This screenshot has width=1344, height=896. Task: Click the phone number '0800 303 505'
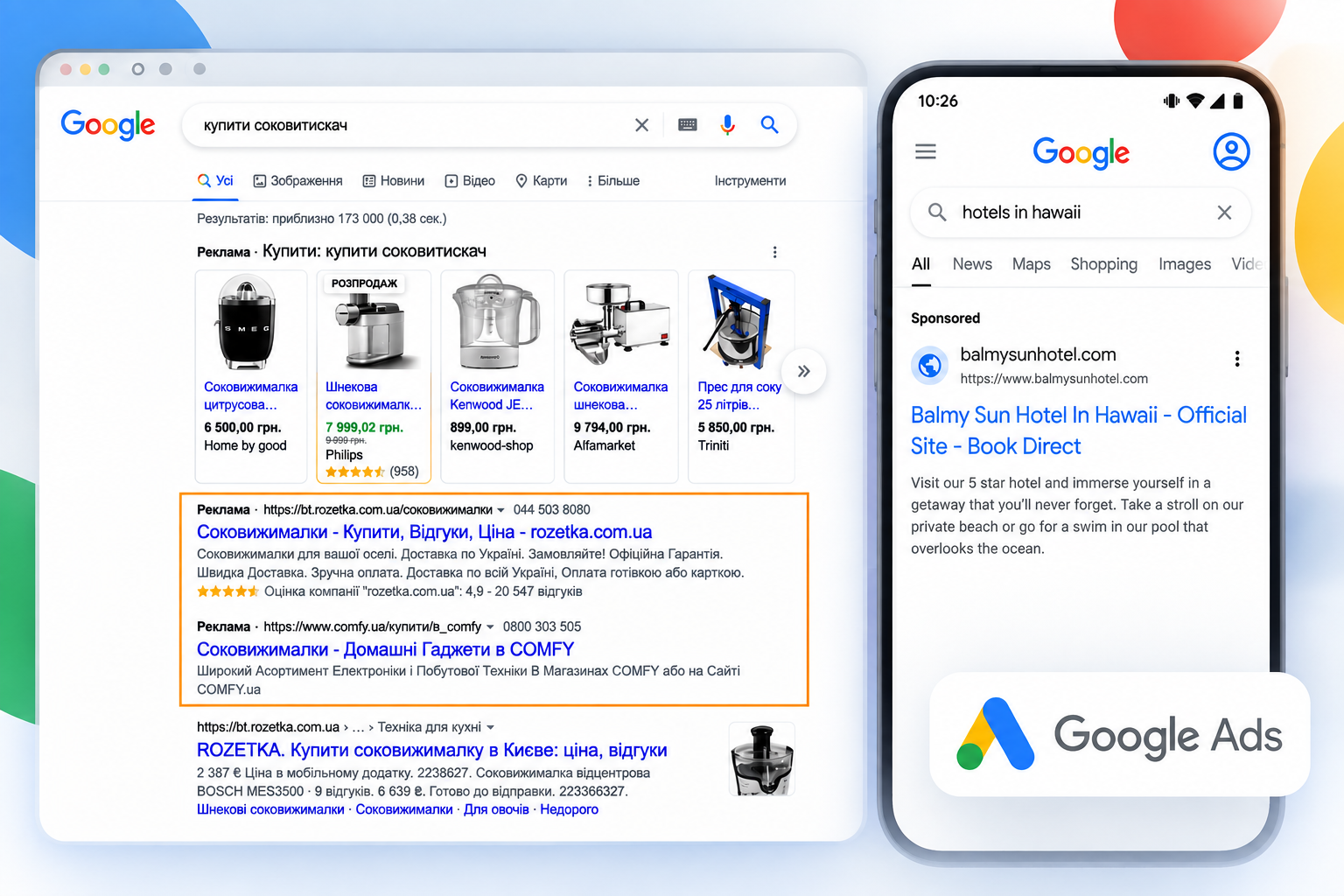coord(542,627)
